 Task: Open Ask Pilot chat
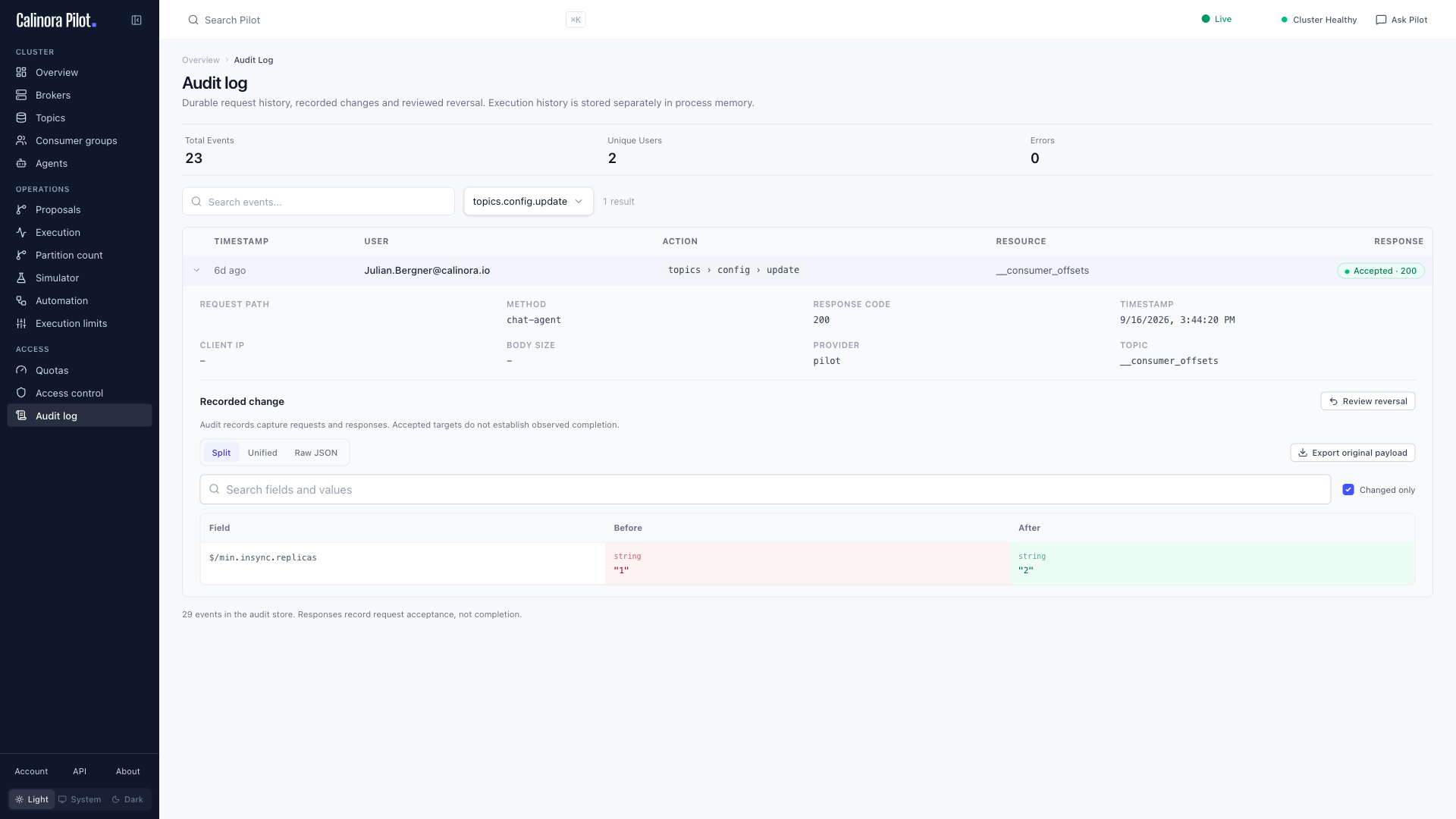1401,20
